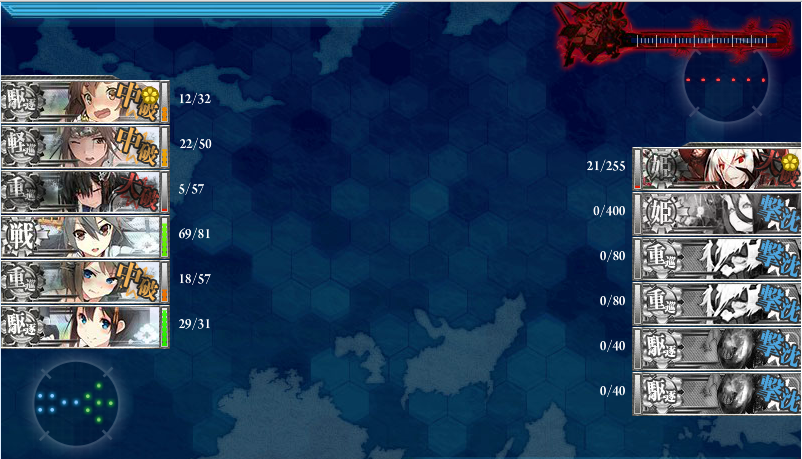This screenshot has width=802, height=459.
Task: Click the HP value 12/32
Action: click(x=195, y=99)
